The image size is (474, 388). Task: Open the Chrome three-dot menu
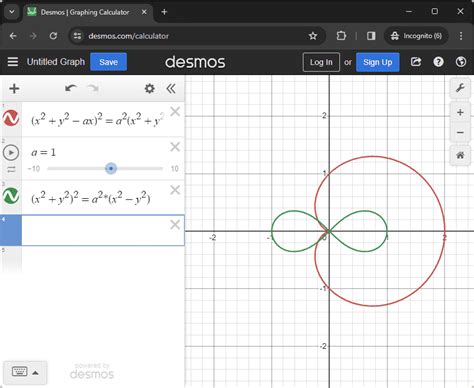pos(461,36)
